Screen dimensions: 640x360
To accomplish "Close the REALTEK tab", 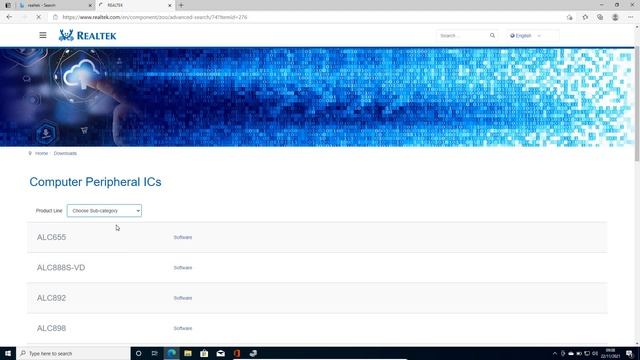I will [170, 5].
